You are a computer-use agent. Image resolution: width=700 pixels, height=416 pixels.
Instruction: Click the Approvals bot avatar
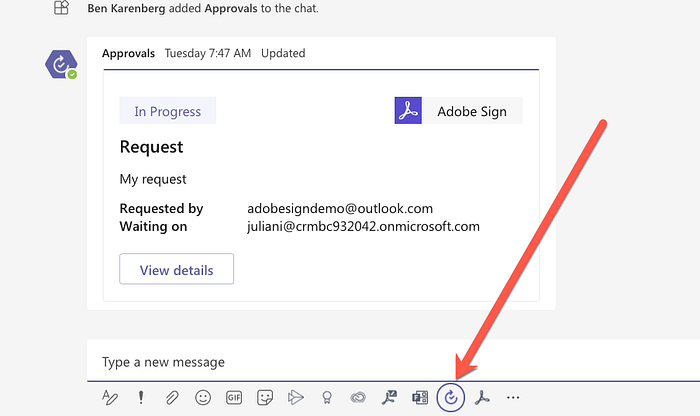click(61, 64)
